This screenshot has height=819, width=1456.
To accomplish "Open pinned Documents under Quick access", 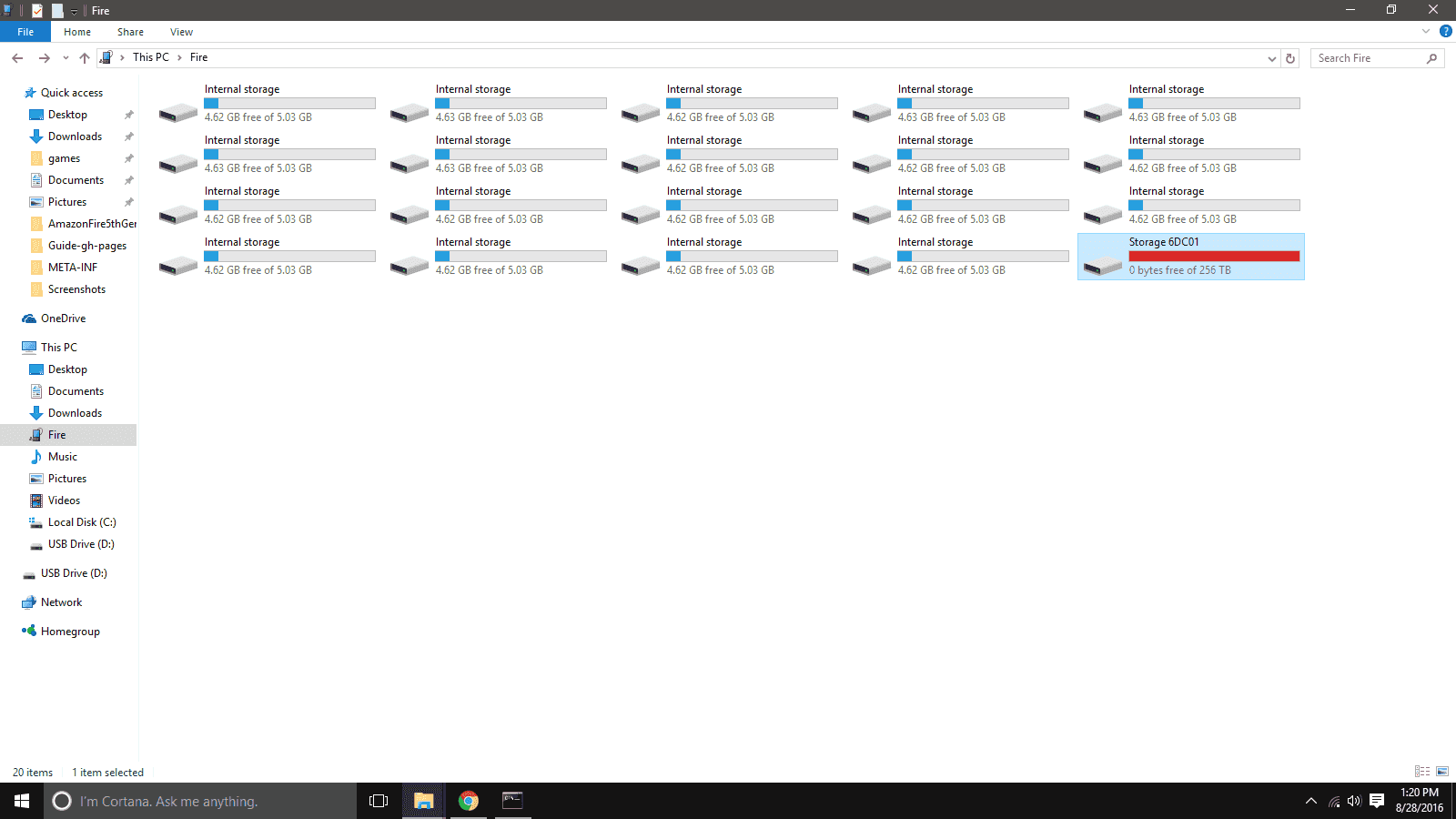I will 76,180.
